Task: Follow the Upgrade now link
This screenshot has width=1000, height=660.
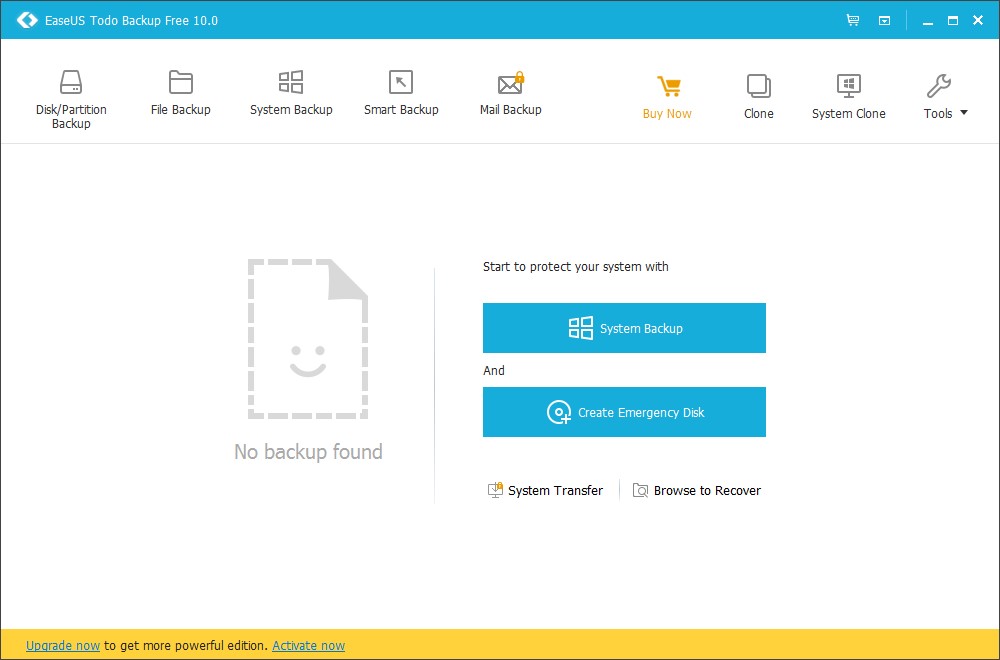Action: [x=63, y=646]
